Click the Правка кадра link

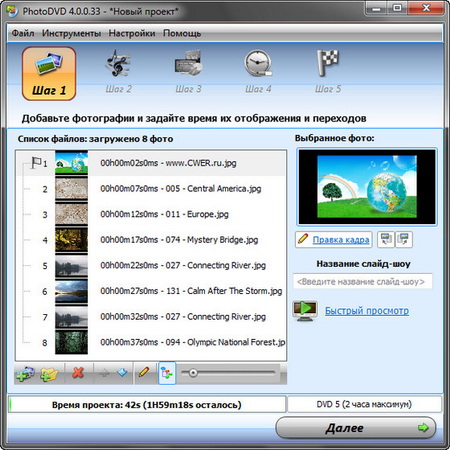(341, 240)
